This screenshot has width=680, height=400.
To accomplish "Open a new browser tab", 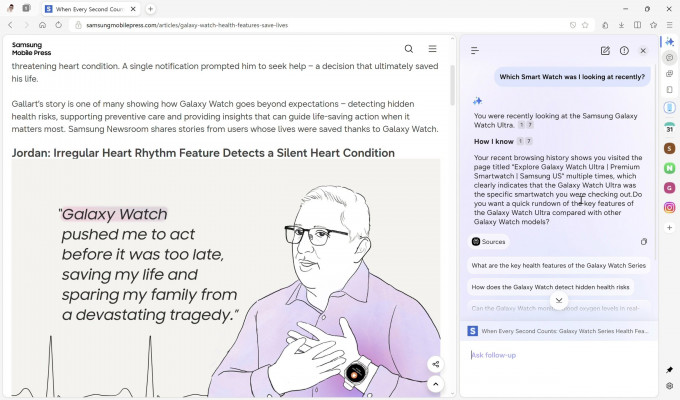I will click(150, 8).
